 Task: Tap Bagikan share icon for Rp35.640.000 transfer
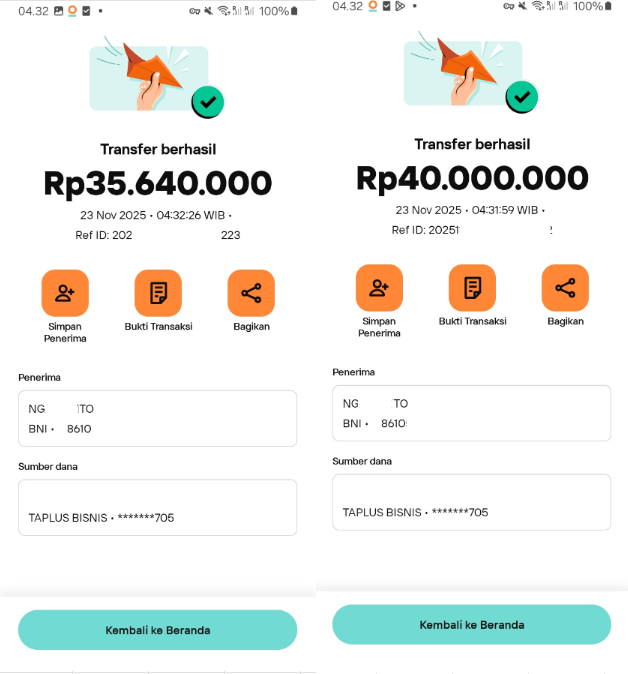251,293
